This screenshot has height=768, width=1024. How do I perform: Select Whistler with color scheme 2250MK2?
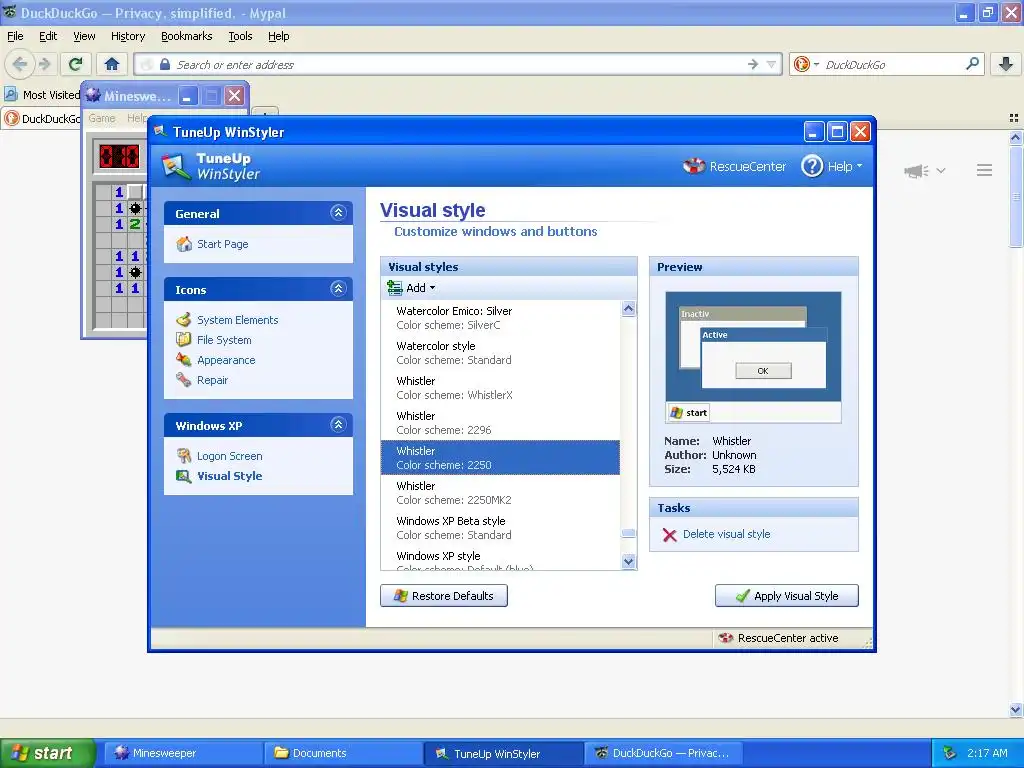coord(500,492)
